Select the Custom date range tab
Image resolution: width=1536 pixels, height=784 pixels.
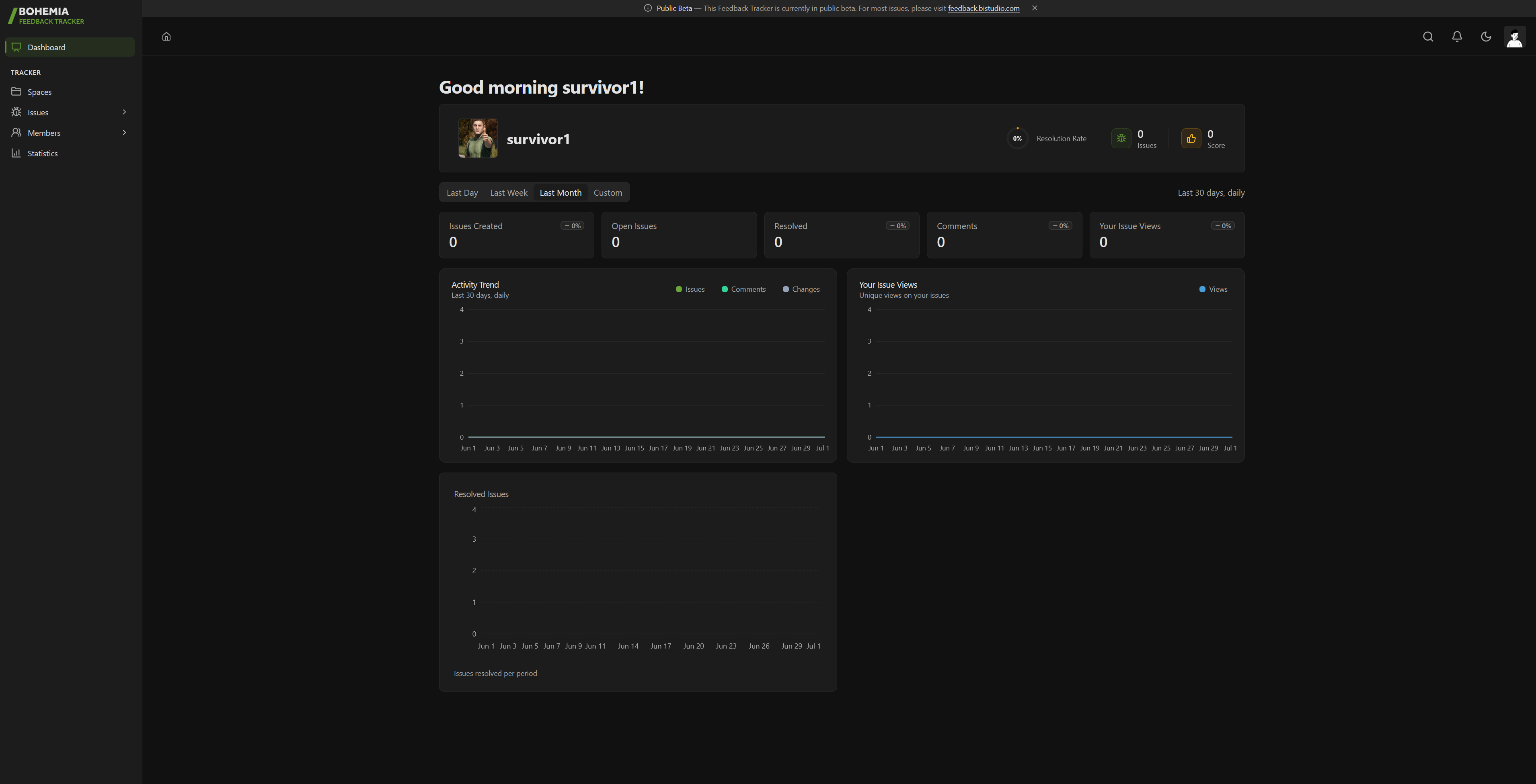tap(608, 192)
